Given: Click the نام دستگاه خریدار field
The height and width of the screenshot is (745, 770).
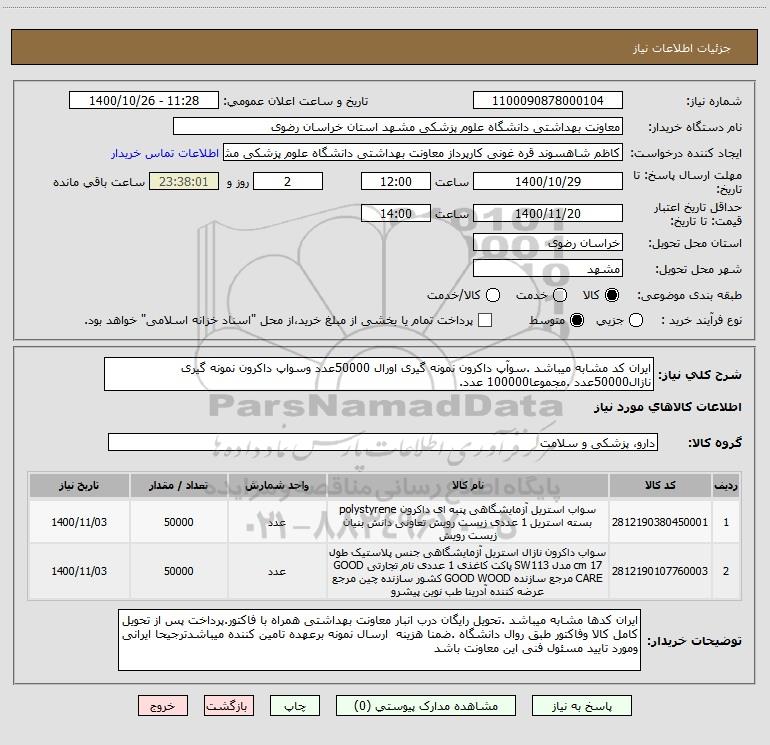Looking at the screenshot, I should pos(398,127).
